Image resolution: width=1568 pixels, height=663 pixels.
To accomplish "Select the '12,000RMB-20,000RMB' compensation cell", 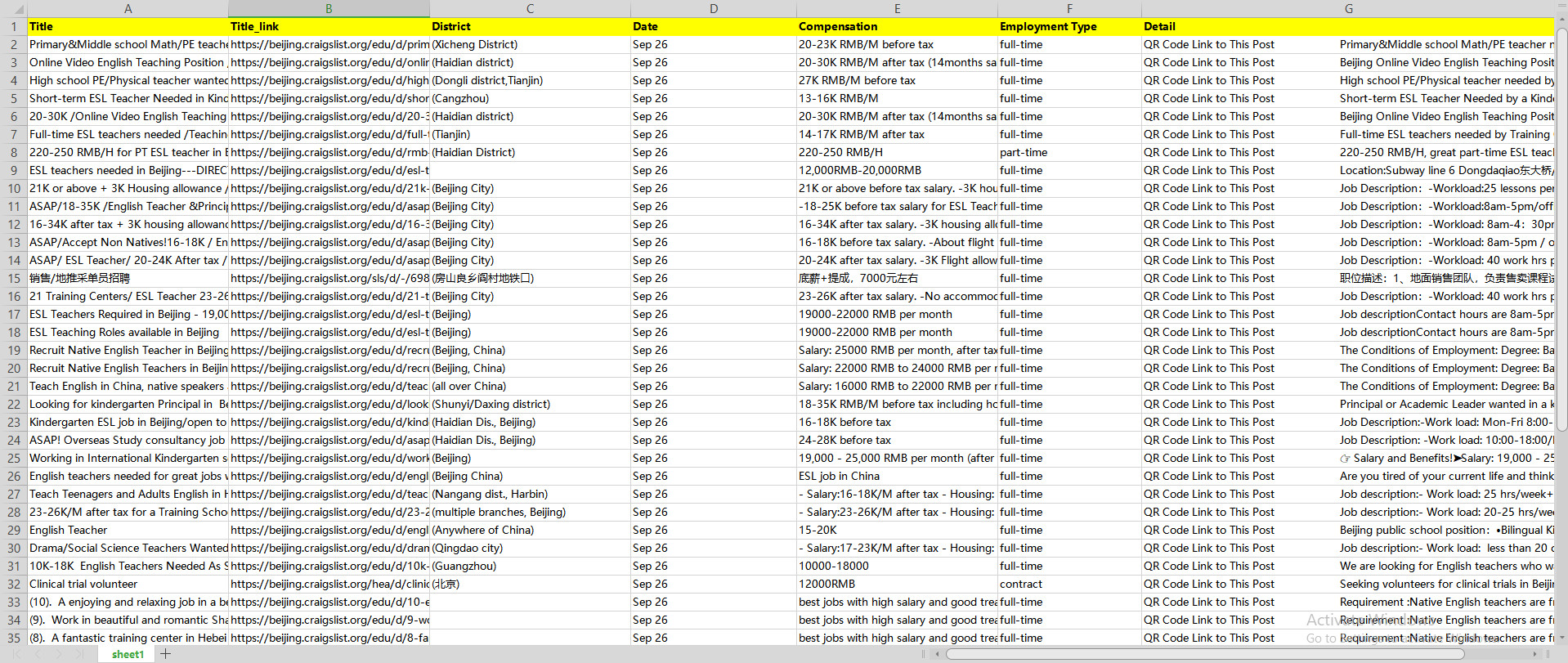I will point(897,170).
